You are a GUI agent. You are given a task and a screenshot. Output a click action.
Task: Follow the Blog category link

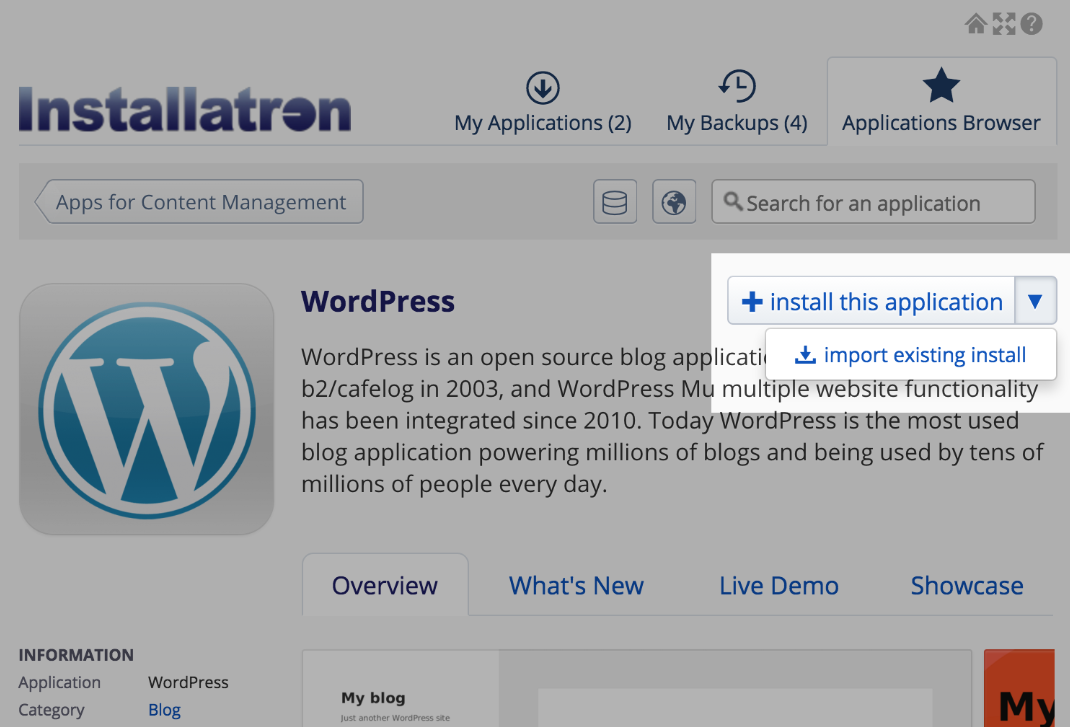pos(164,710)
